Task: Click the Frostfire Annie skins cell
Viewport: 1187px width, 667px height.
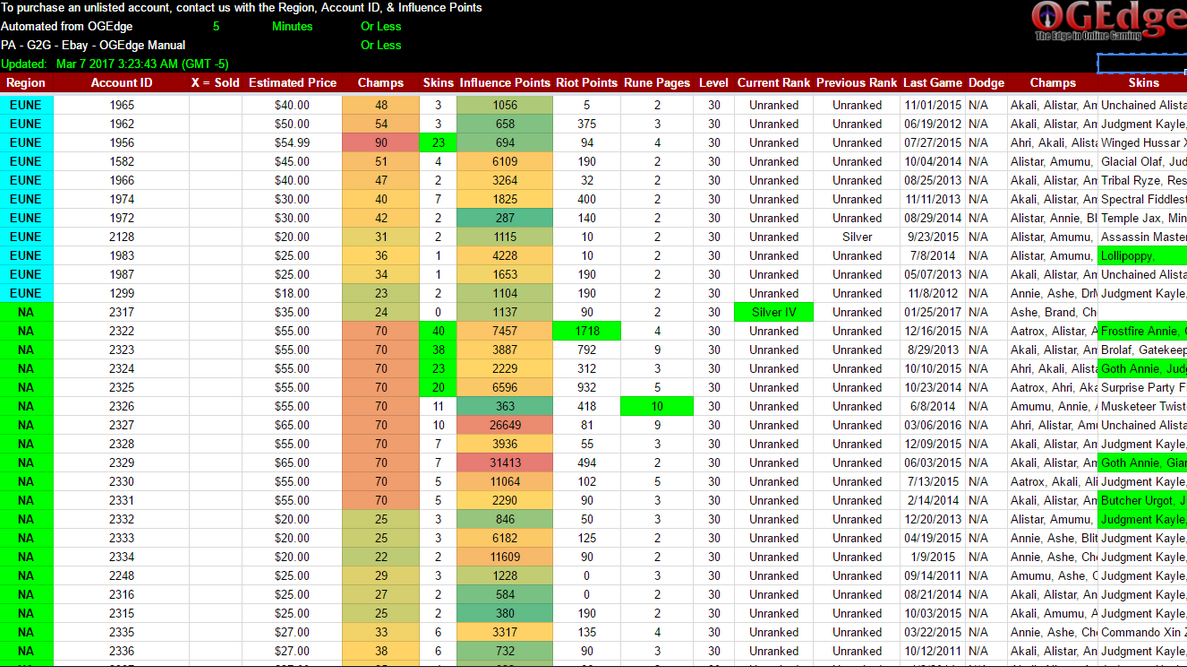Action: click(1142, 332)
